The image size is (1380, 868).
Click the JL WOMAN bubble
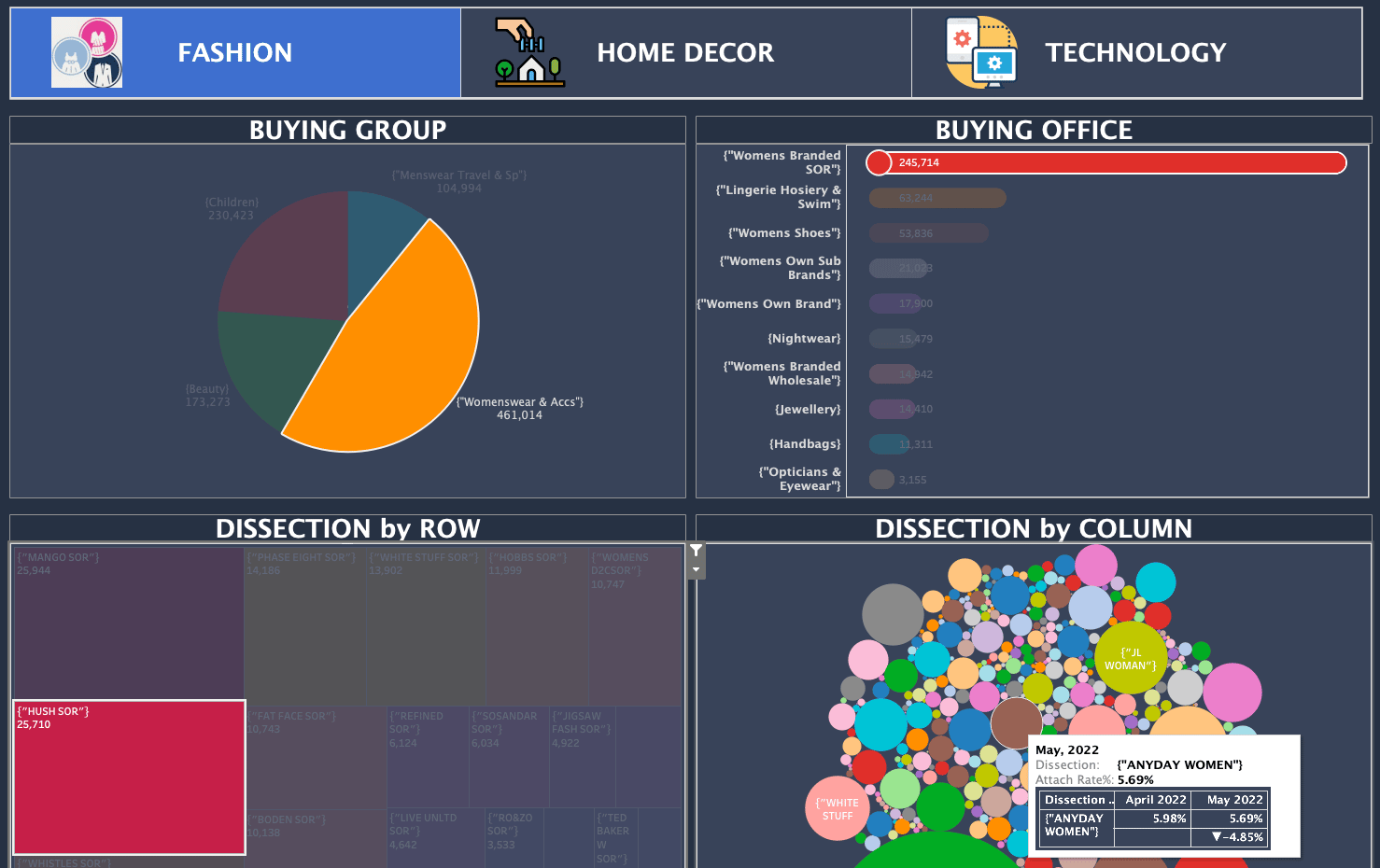(1130, 658)
